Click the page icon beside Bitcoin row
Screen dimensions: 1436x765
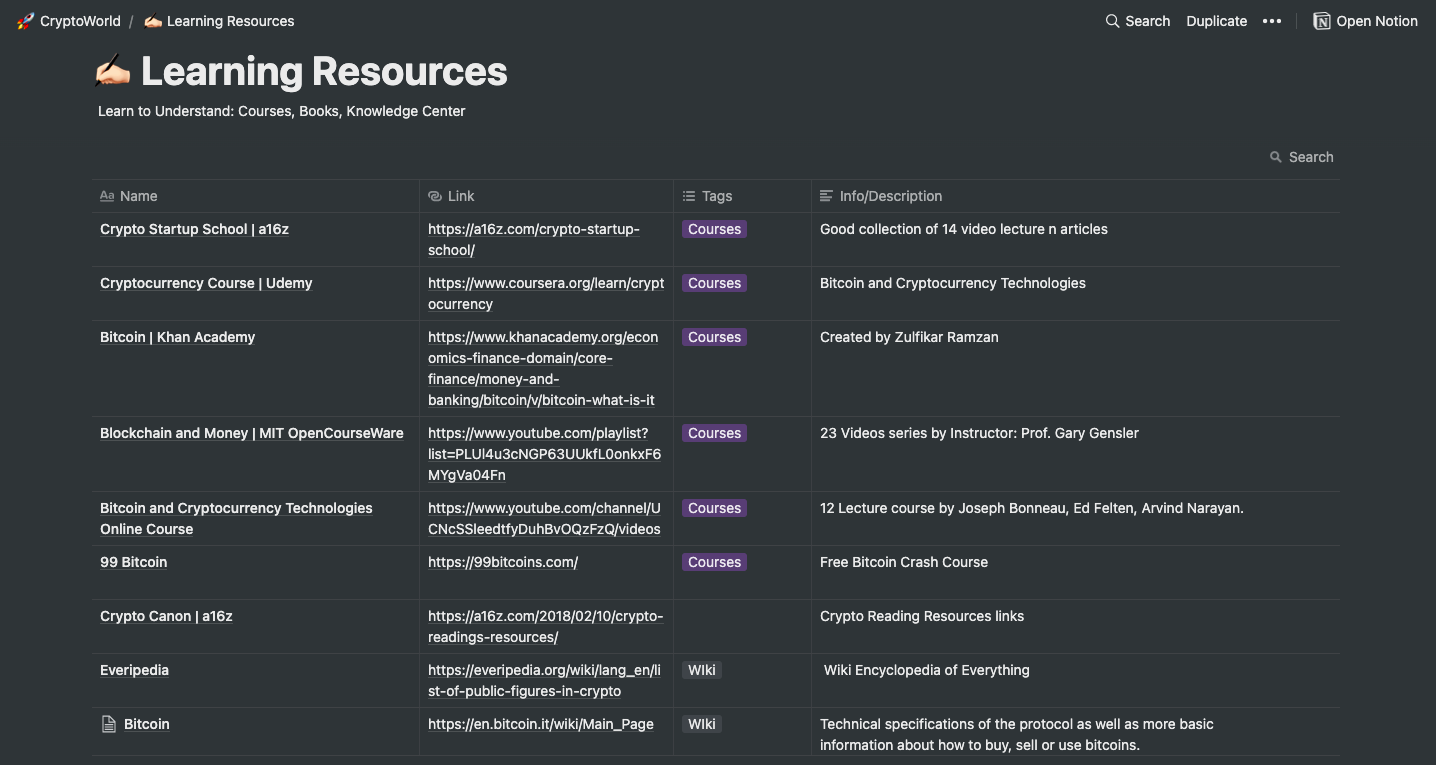coord(109,724)
